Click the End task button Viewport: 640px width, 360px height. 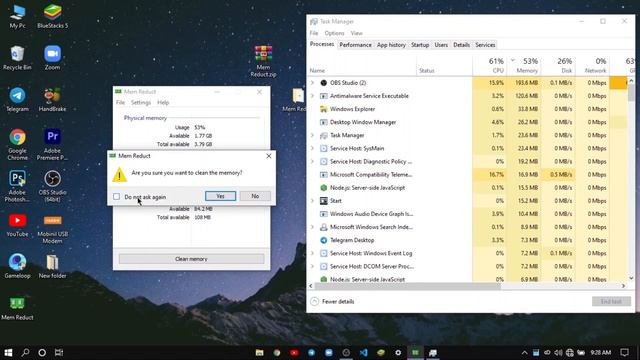(x=611, y=302)
